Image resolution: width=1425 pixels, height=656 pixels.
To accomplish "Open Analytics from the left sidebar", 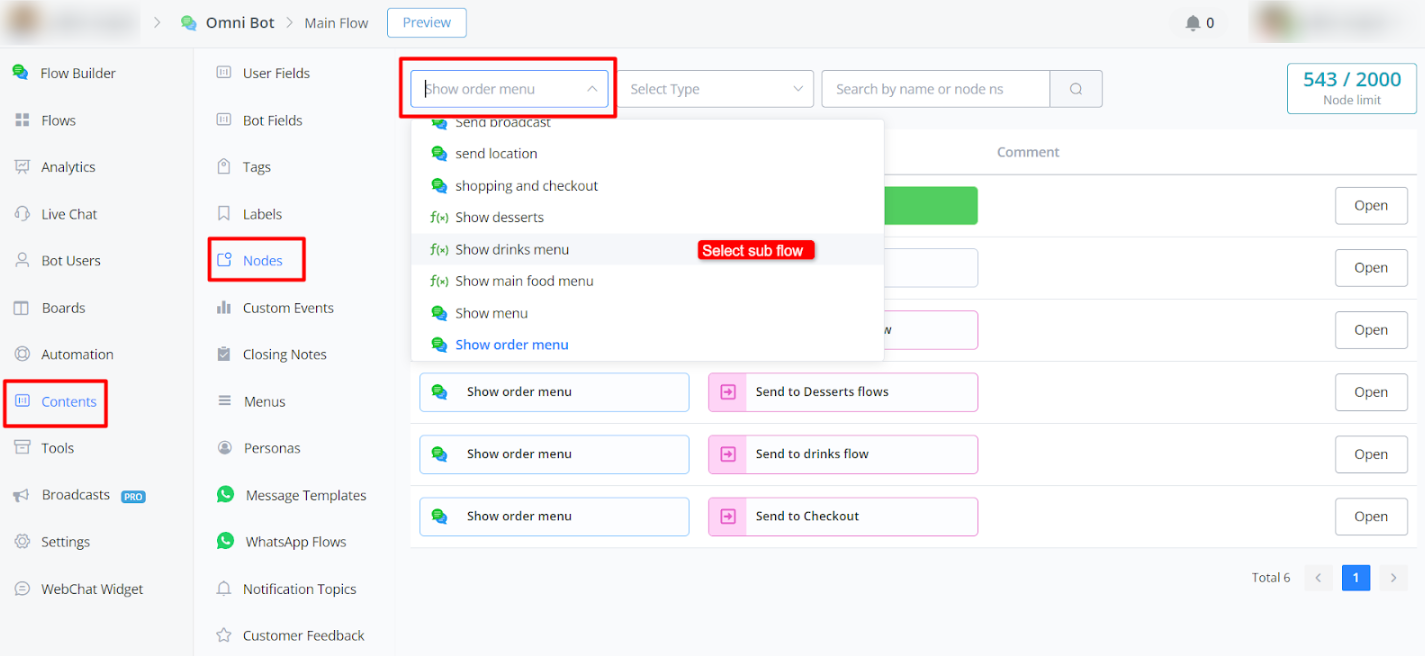I will (68, 167).
